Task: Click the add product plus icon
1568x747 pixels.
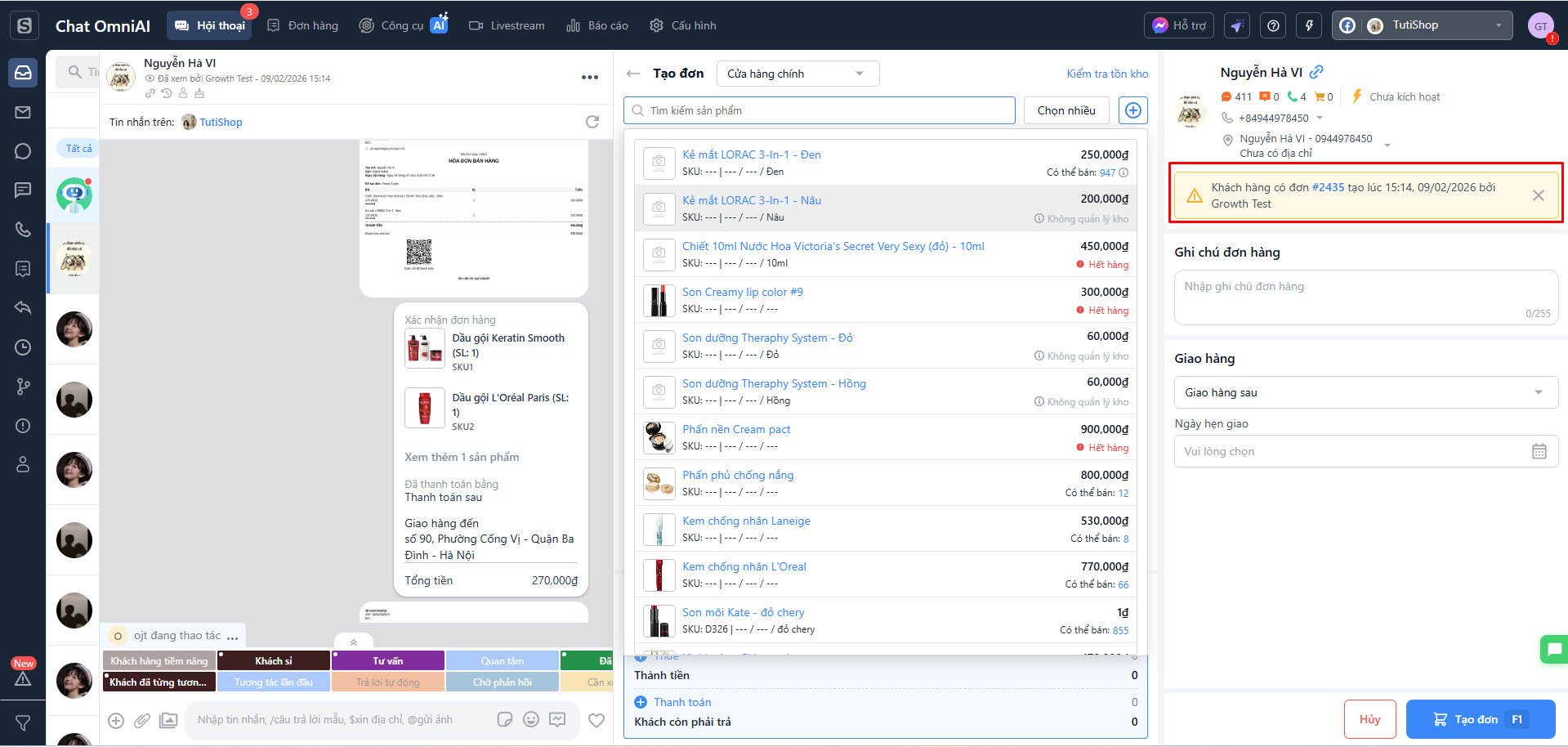Action: pyautogui.click(x=1132, y=110)
